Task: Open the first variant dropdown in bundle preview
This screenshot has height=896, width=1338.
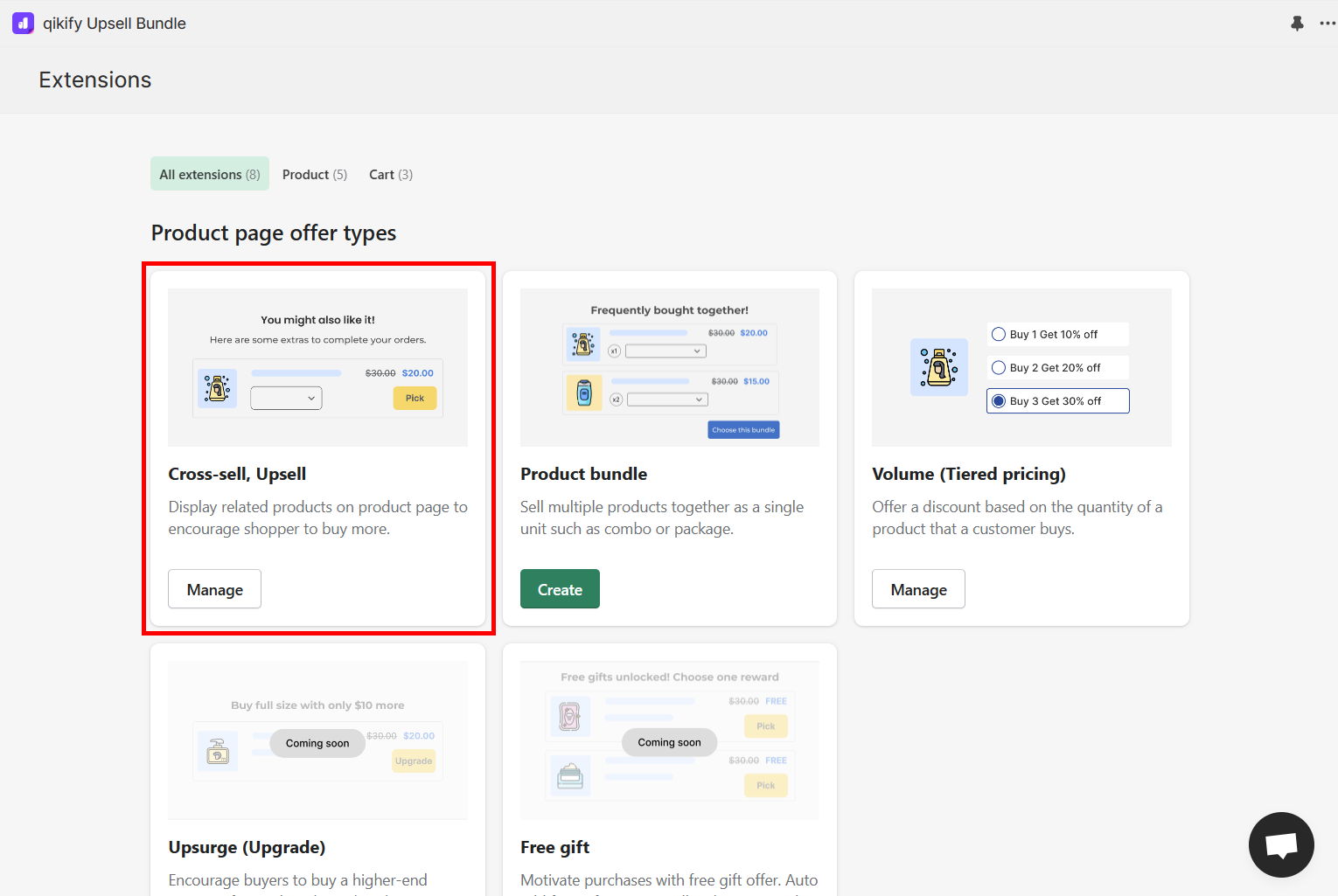Action: click(x=666, y=351)
